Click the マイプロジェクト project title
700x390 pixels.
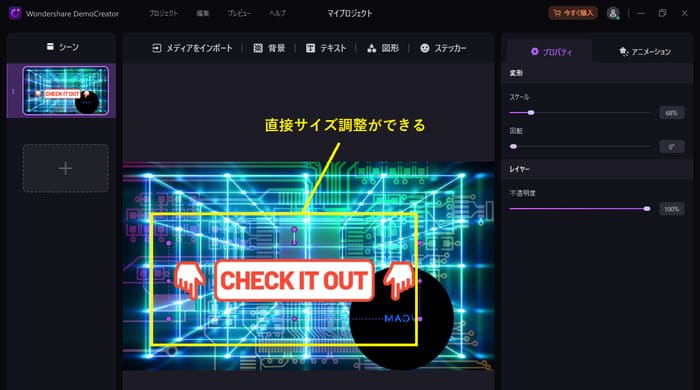pos(350,13)
